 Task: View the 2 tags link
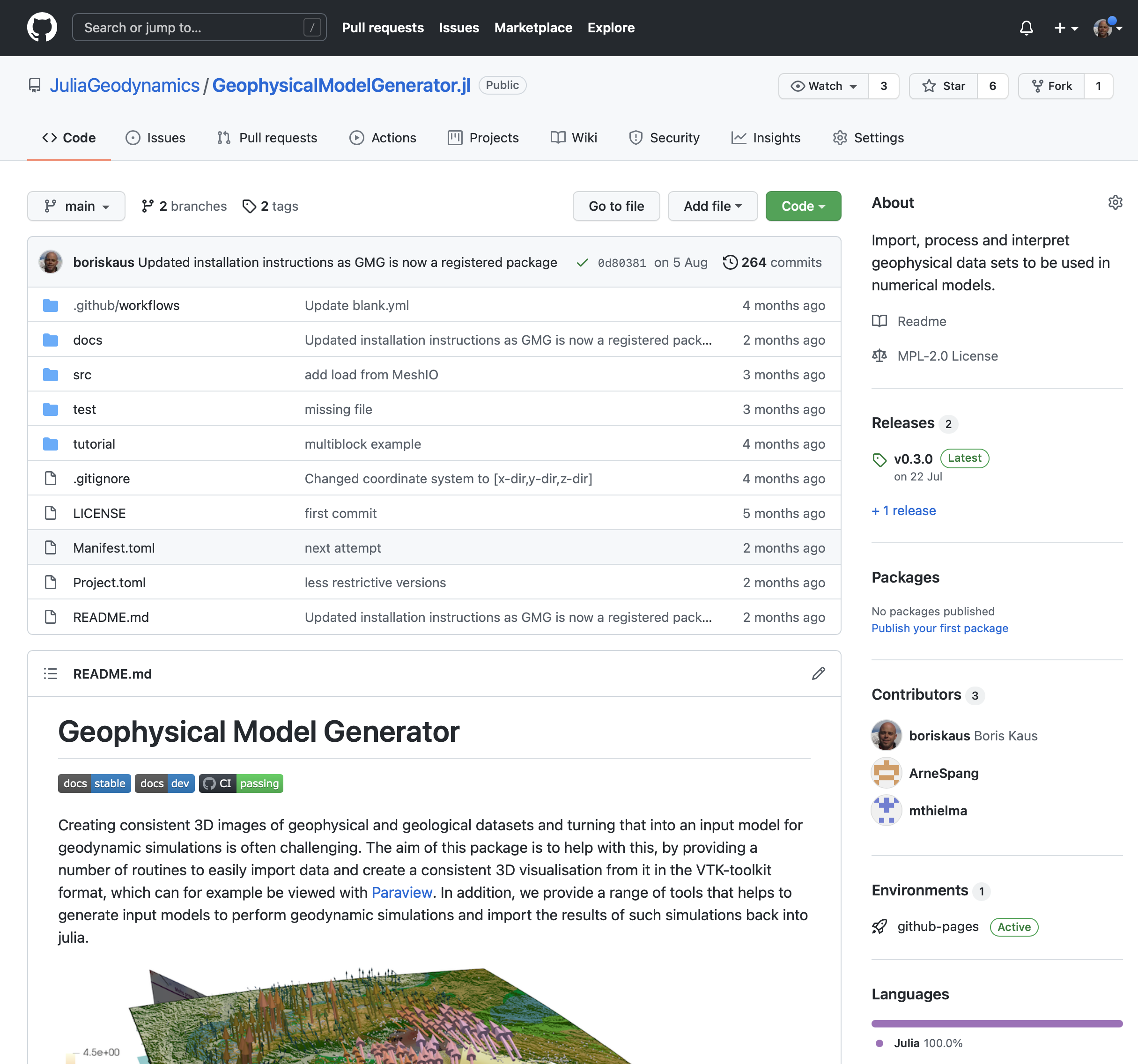click(270, 206)
